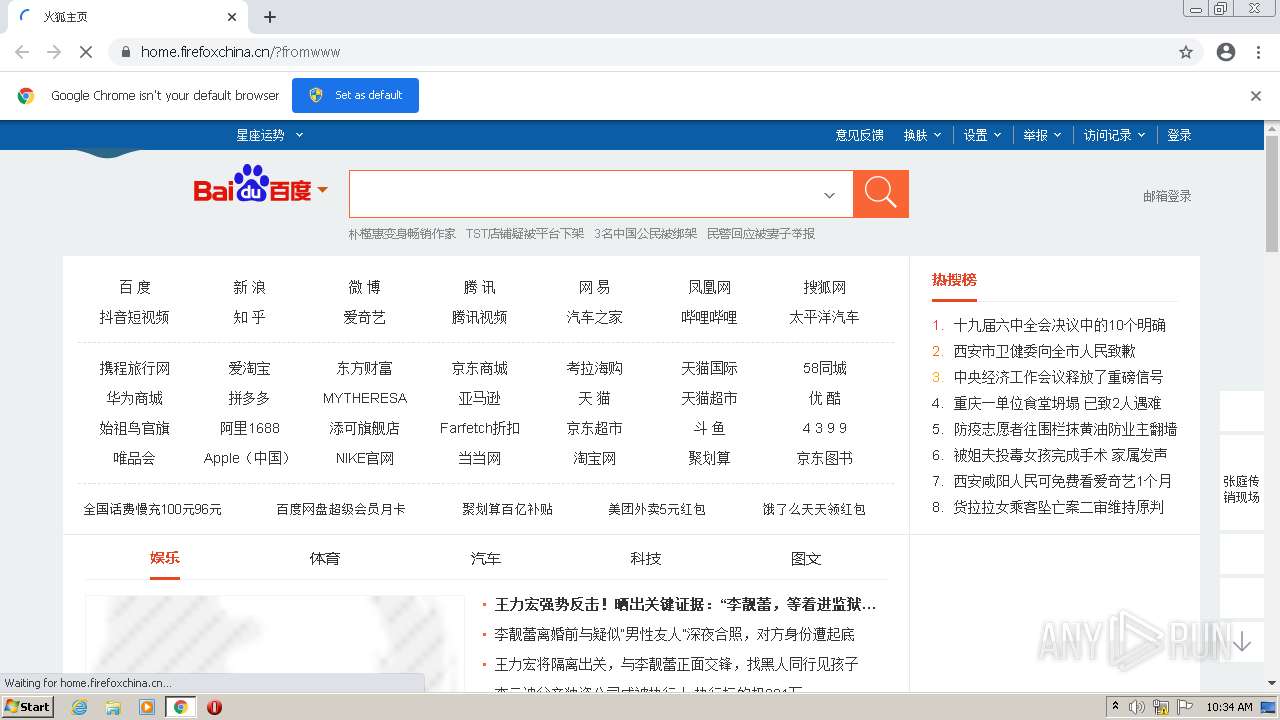1280x720 pixels.
Task: Open the MYTHERESA link
Action: (x=364, y=398)
